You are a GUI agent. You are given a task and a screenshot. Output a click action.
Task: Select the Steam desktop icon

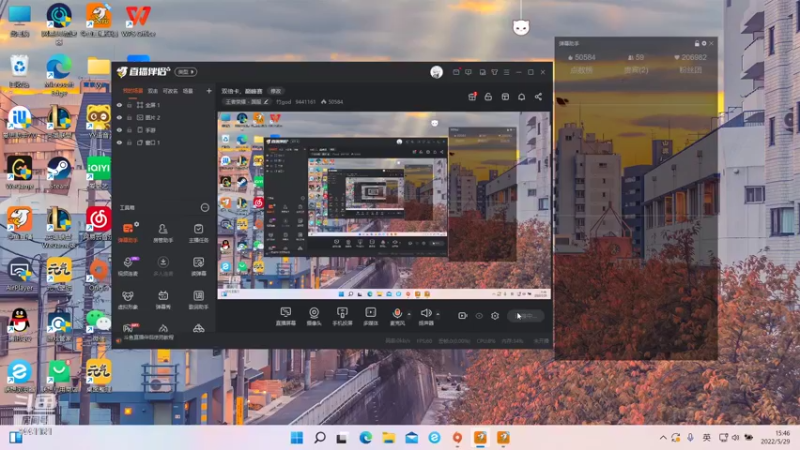(59, 173)
